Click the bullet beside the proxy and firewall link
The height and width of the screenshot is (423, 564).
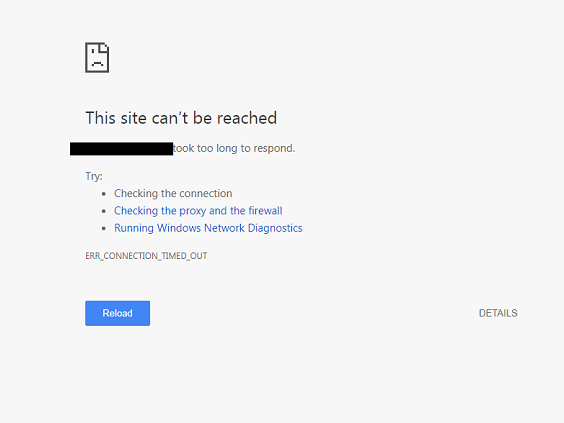click(x=104, y=211)
